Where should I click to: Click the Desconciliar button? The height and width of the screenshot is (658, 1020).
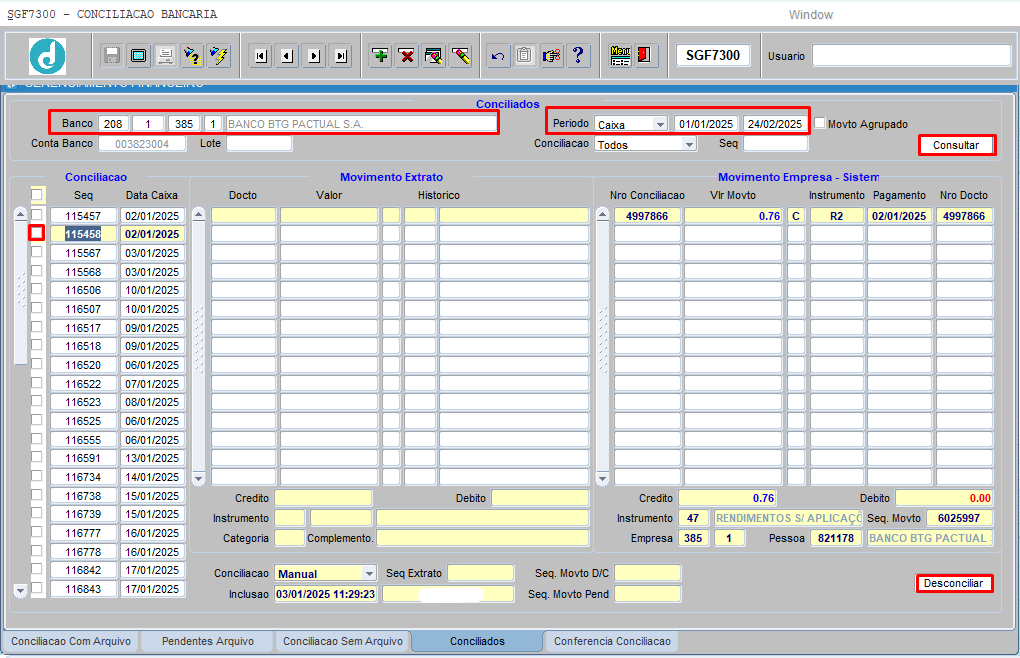tap(954, 583)
